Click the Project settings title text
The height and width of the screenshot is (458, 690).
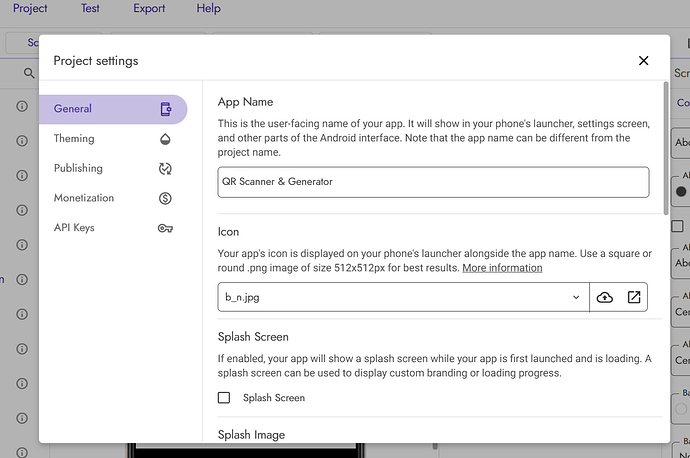click(96, 61)
